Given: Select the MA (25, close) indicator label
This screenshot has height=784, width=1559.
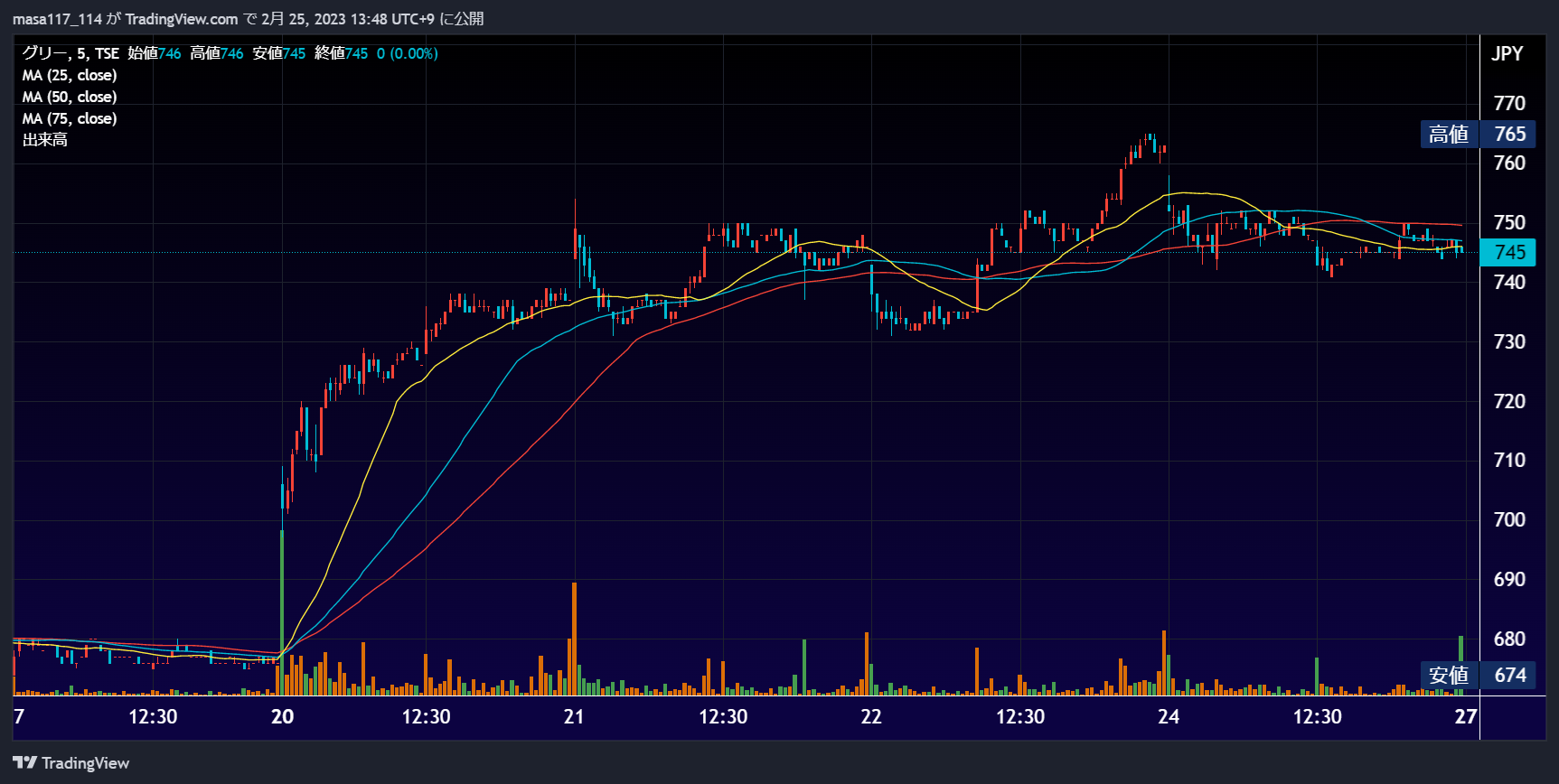Looking at the screenshot, I should click(70, 75).
